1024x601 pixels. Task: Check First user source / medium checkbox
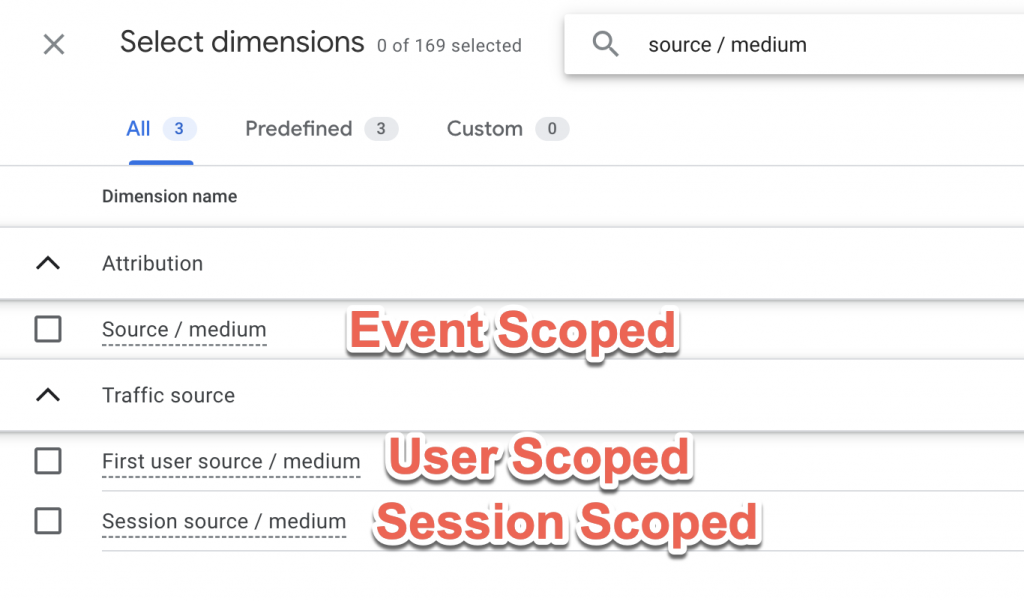[48, 461]
